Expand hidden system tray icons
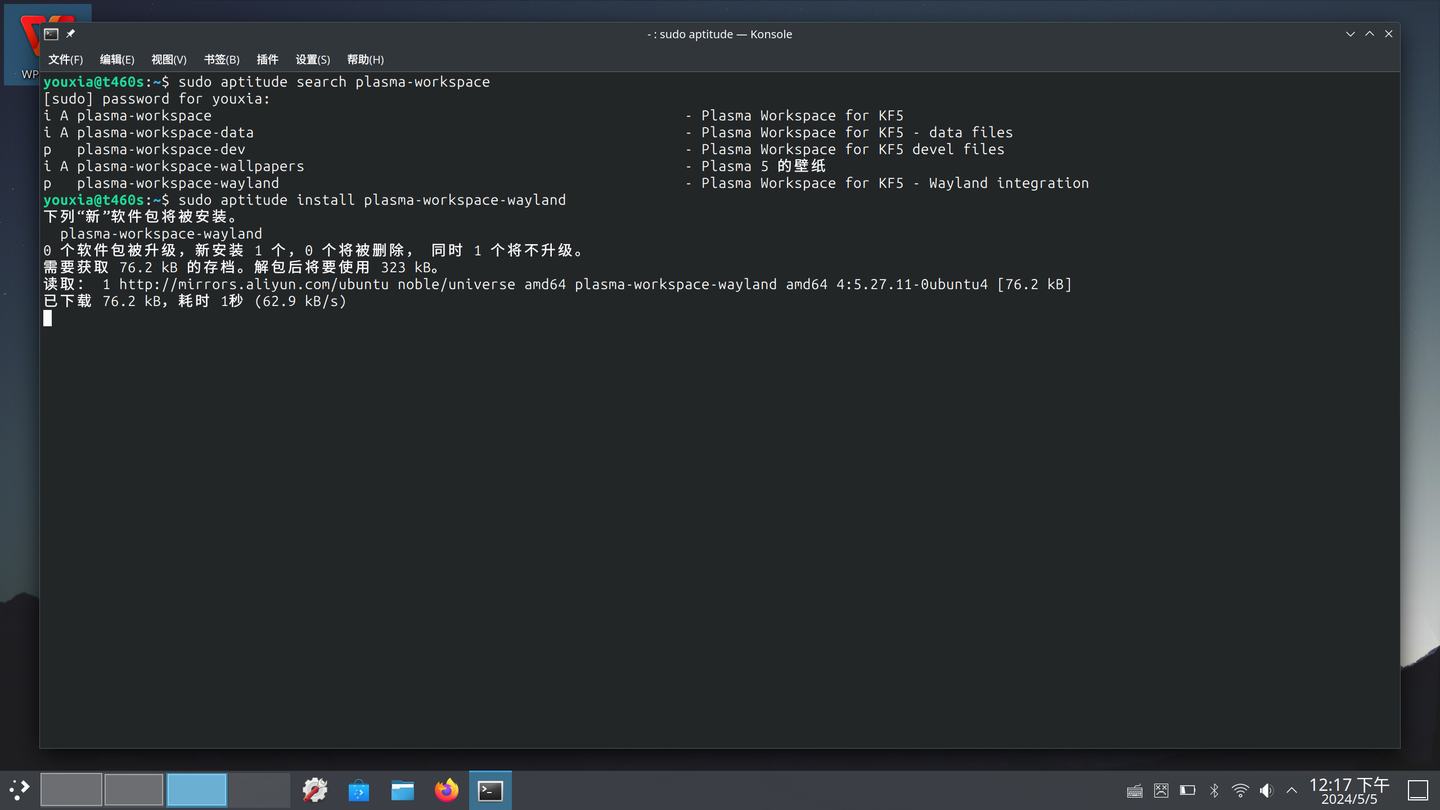The width and height of the screenshot is (1440, 810). pyautogui.click(x=1291, y=789)
